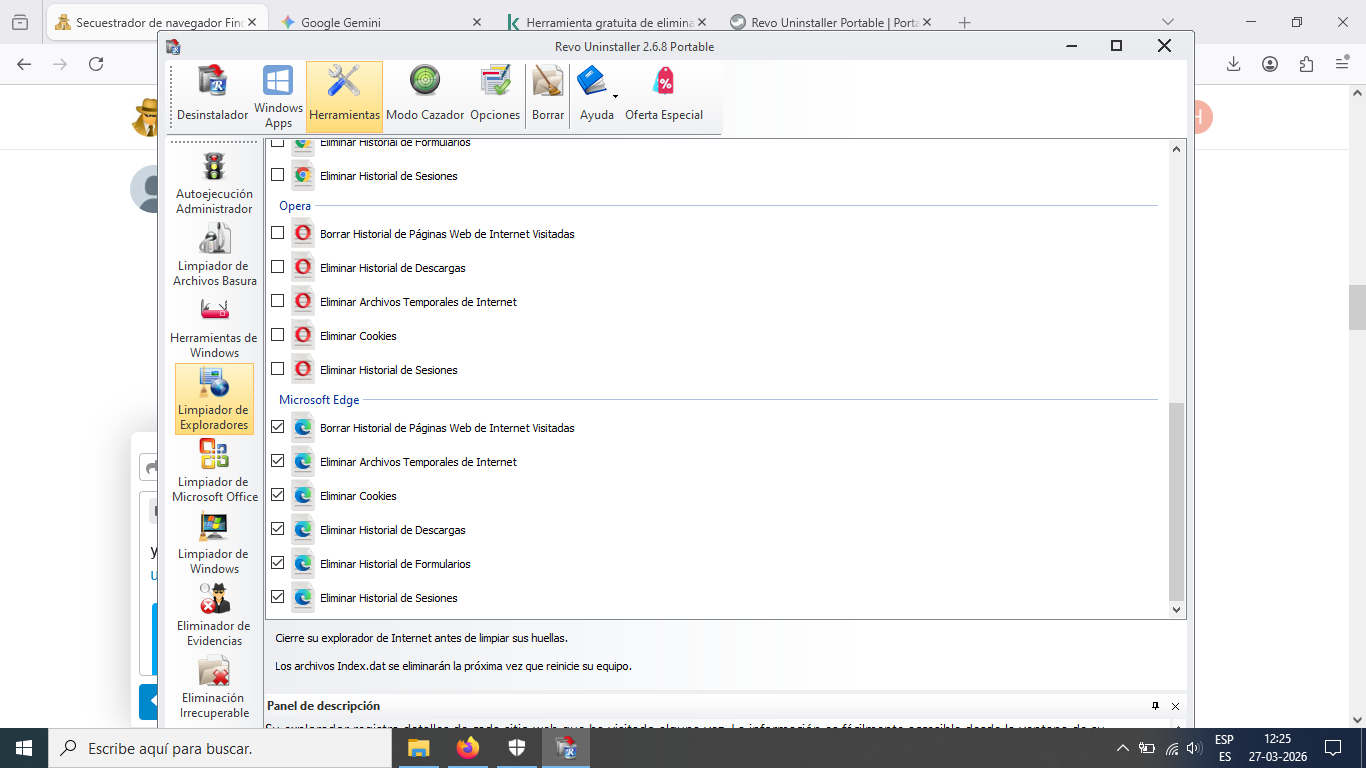Image resolution: width=1366 pixels, height=768 pixels.
Task: Open Eliminador de Evidencias tool
Action: coord(214,615)
